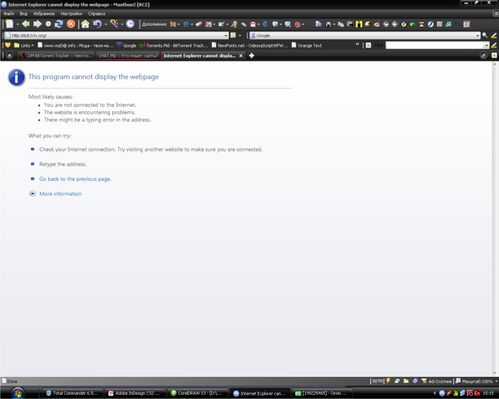Screen dimensions: 499x399
Task: Click the eraser toolbar icon
Action: pyautogui.click(x=199, y=24)
